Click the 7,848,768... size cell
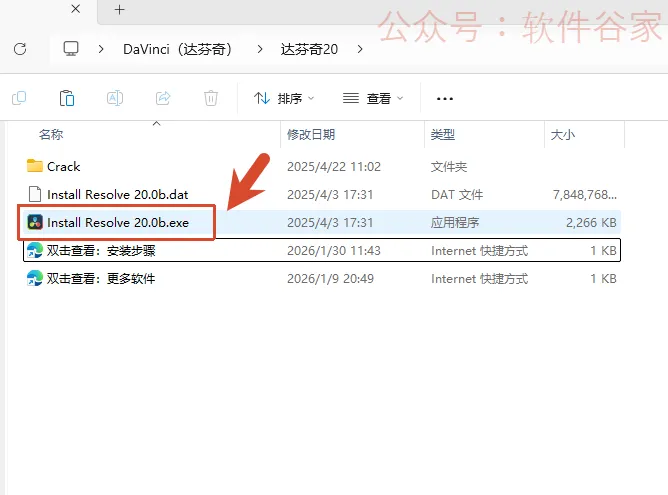 (x=584, y=195)
